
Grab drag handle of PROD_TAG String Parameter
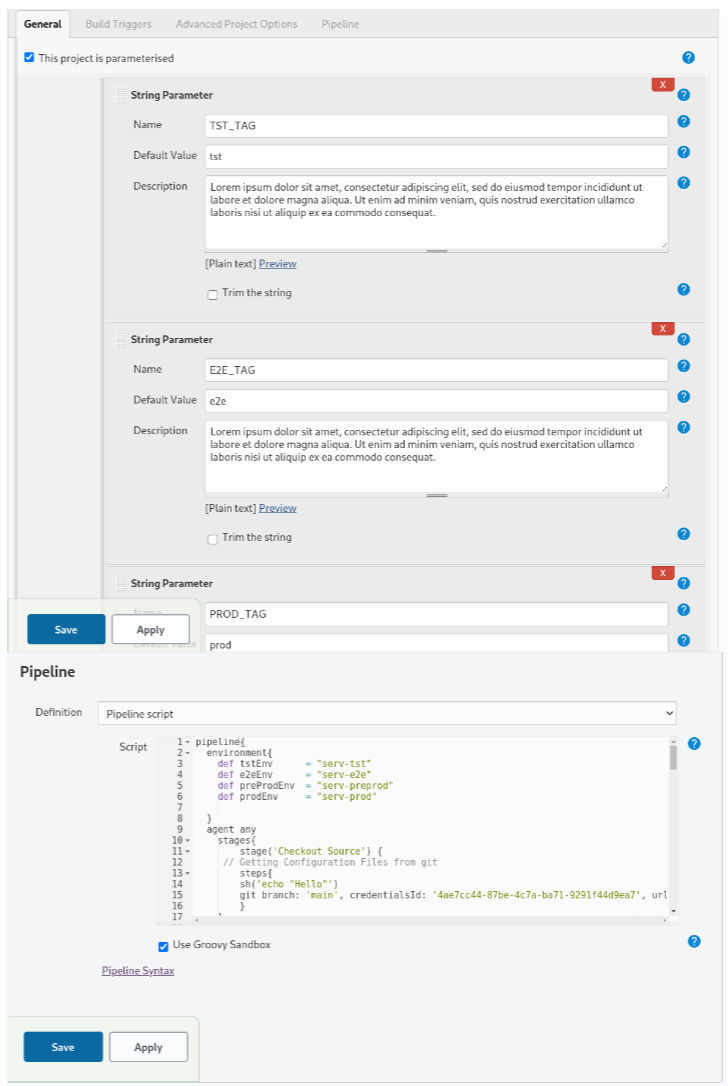point(121,583)
